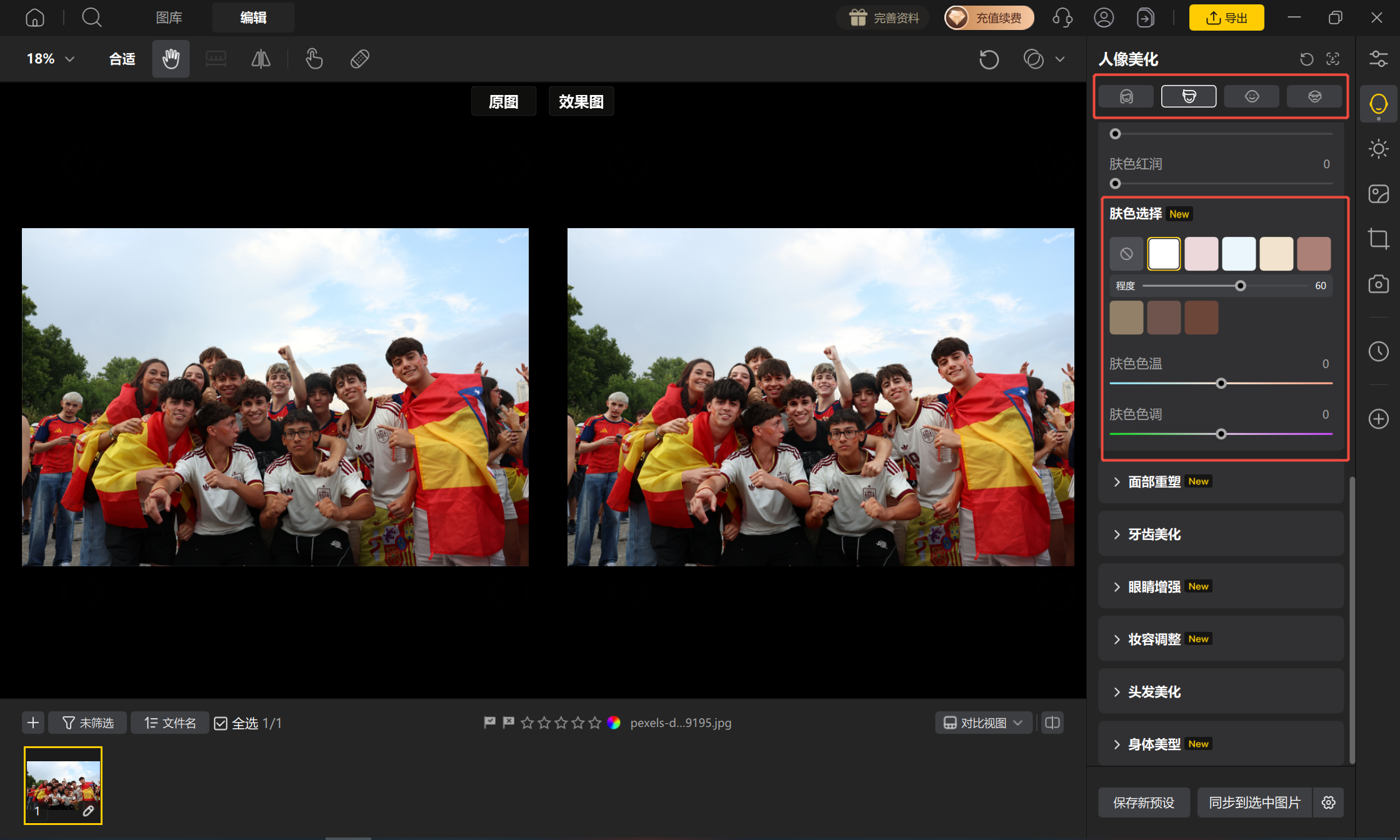Click the 保存新预设 button
Image resolution: width=1400 pixels, height=840 pixels.
click(1144, 802)
